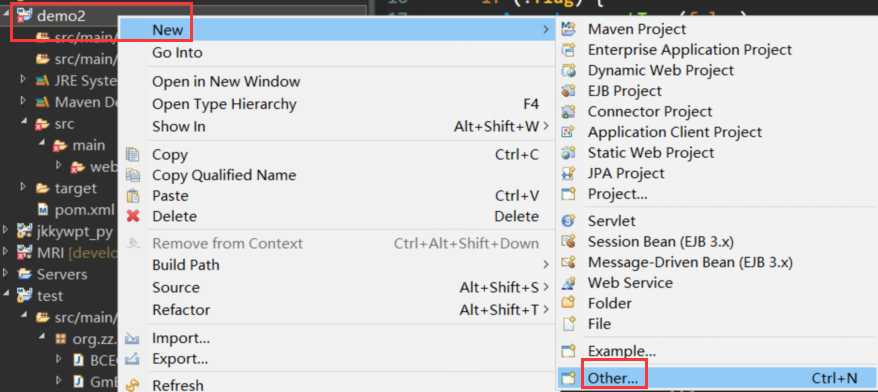Click the Session Bean icon

(x=568, y=242)
